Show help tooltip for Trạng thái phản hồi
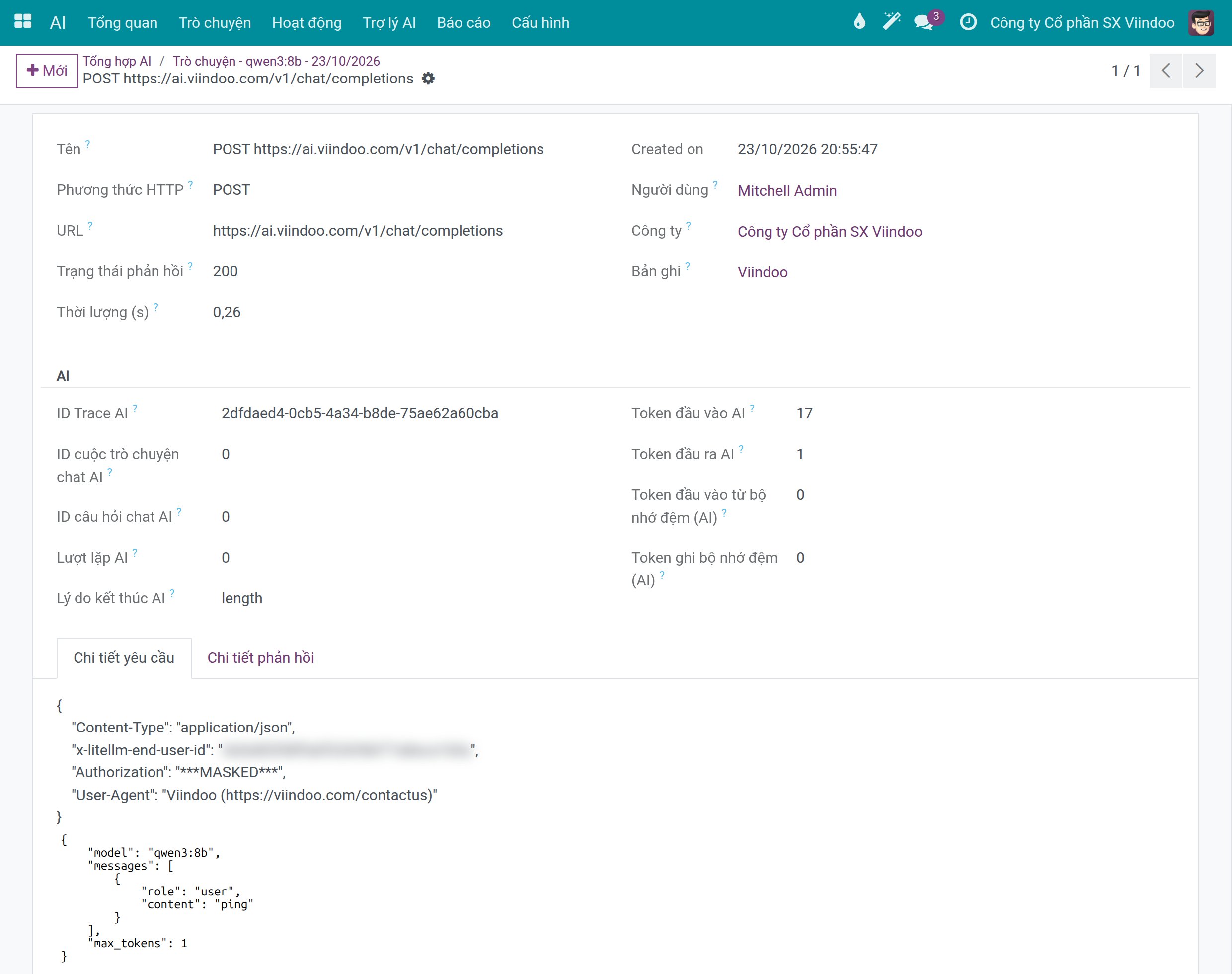This screenshot has height=974, width=1232. [x=190, y=266]
